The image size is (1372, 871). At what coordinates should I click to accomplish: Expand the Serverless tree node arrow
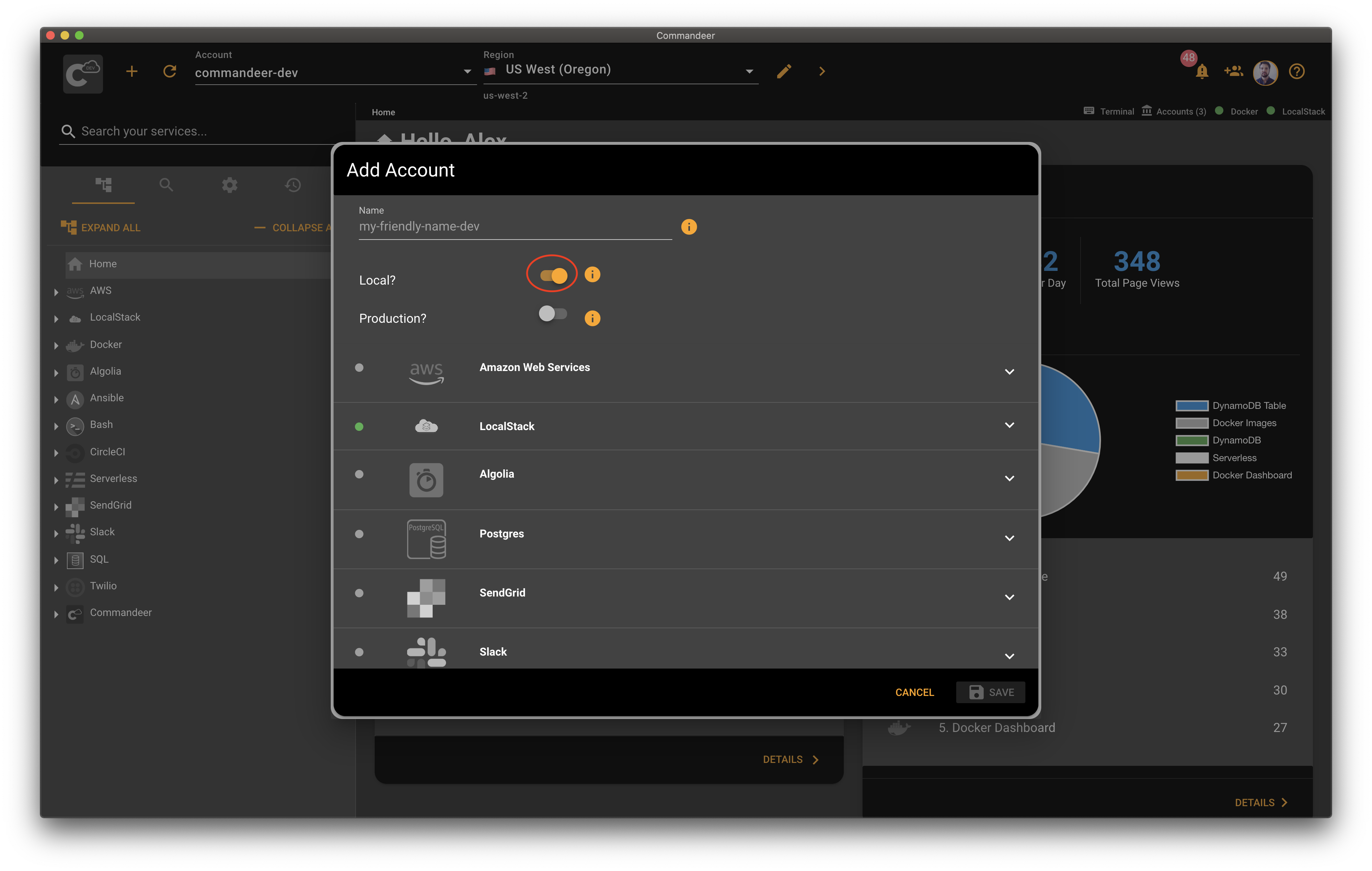pos(56,480)
